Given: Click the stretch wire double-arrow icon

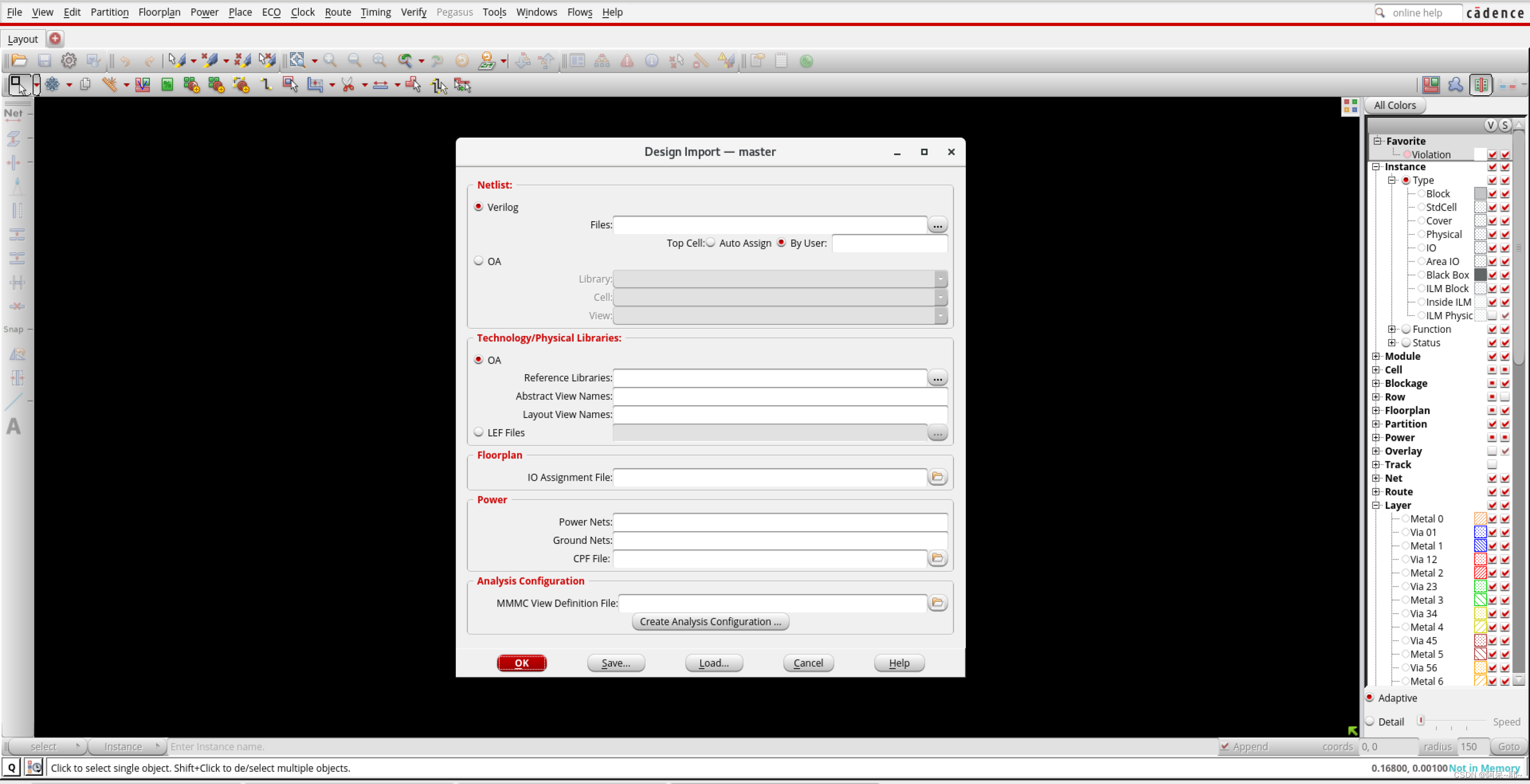Looking at the screenshot, I should coord(381,85).
